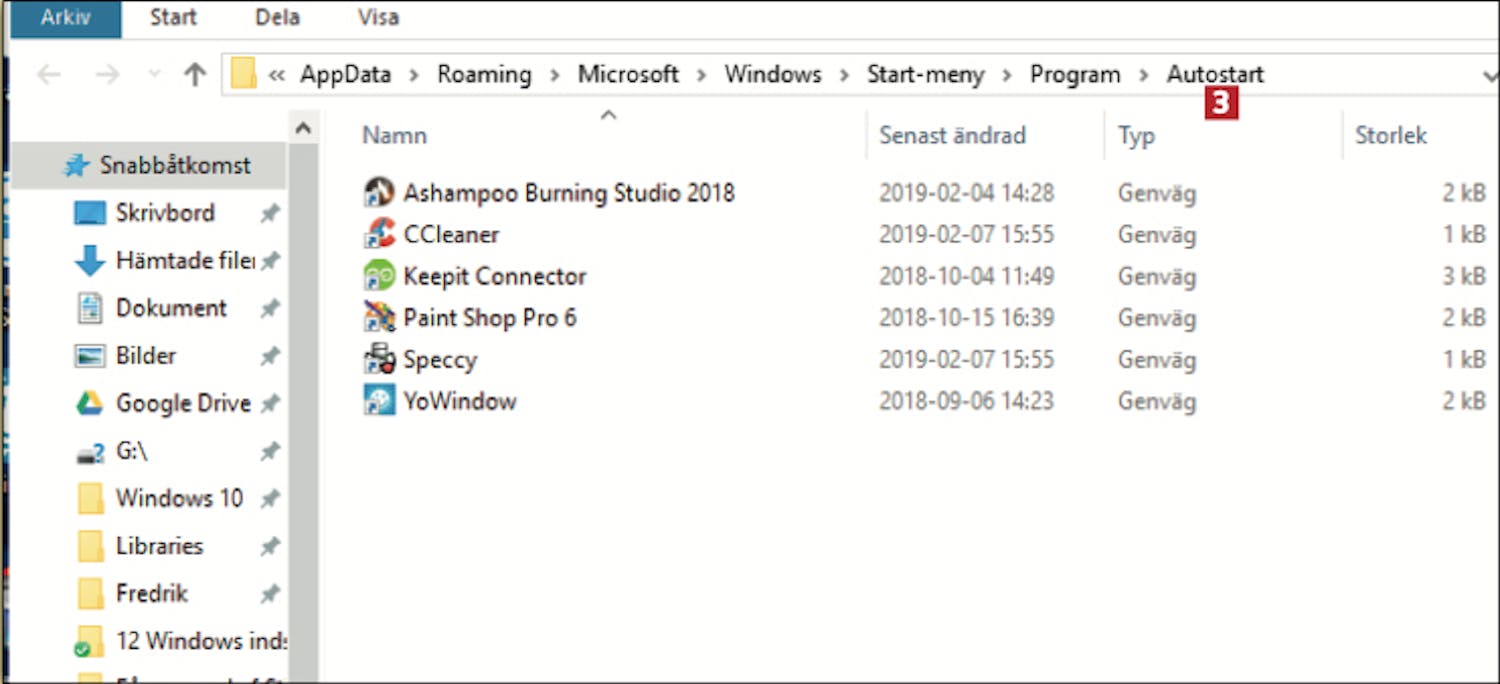Open the chevron between Windows and Start-meny
1500x684 pixels.
(844, 75)
